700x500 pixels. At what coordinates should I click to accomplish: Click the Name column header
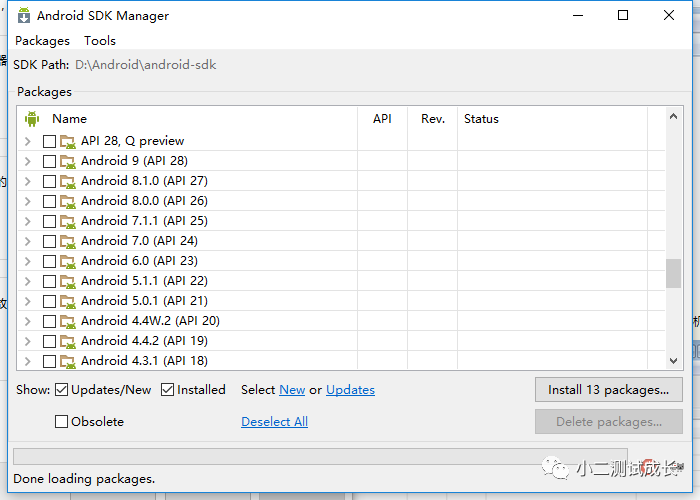188,119
